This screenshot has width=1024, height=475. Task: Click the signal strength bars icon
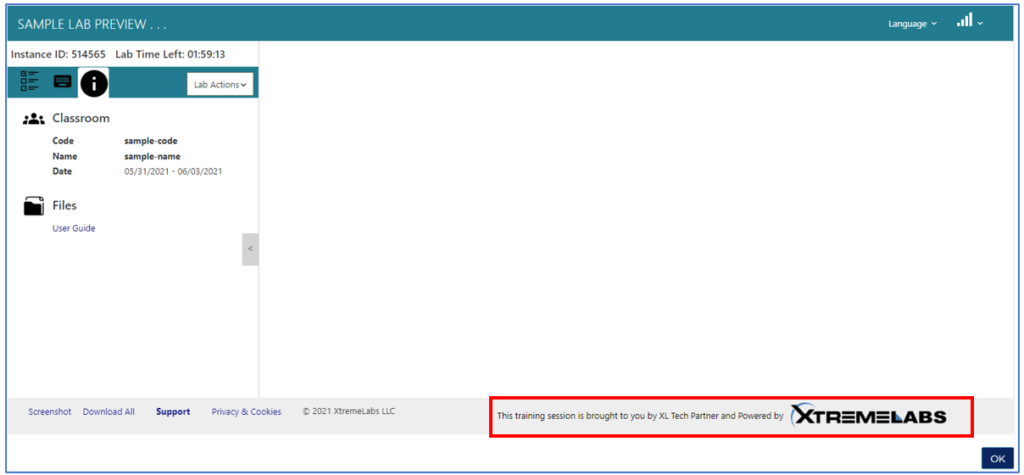[965, 21]
